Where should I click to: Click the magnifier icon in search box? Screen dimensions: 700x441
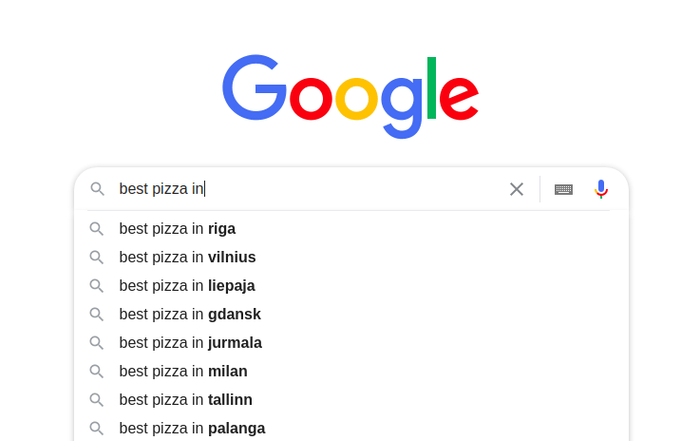(97, 189)
